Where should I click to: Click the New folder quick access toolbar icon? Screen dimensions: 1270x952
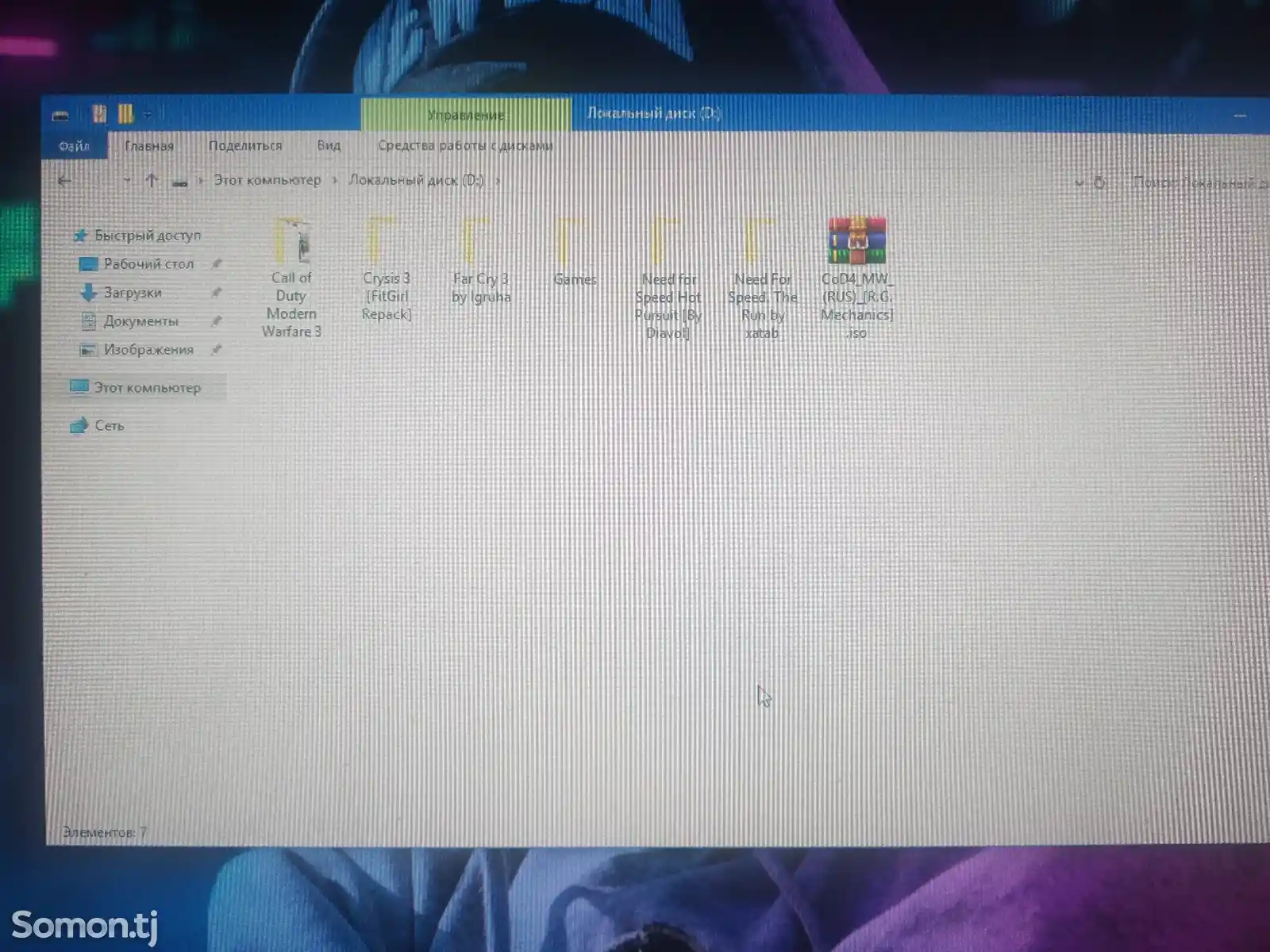[125, 114]
